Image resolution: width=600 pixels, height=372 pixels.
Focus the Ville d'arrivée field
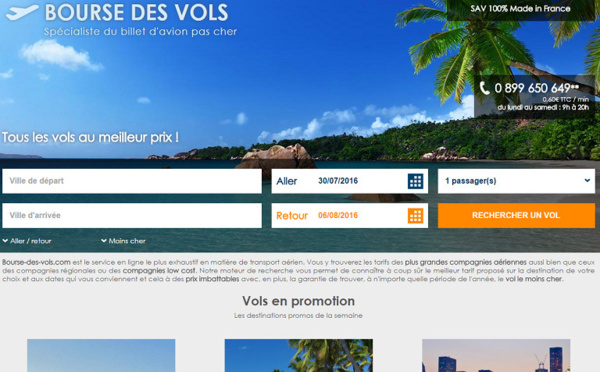pos(132,215)
